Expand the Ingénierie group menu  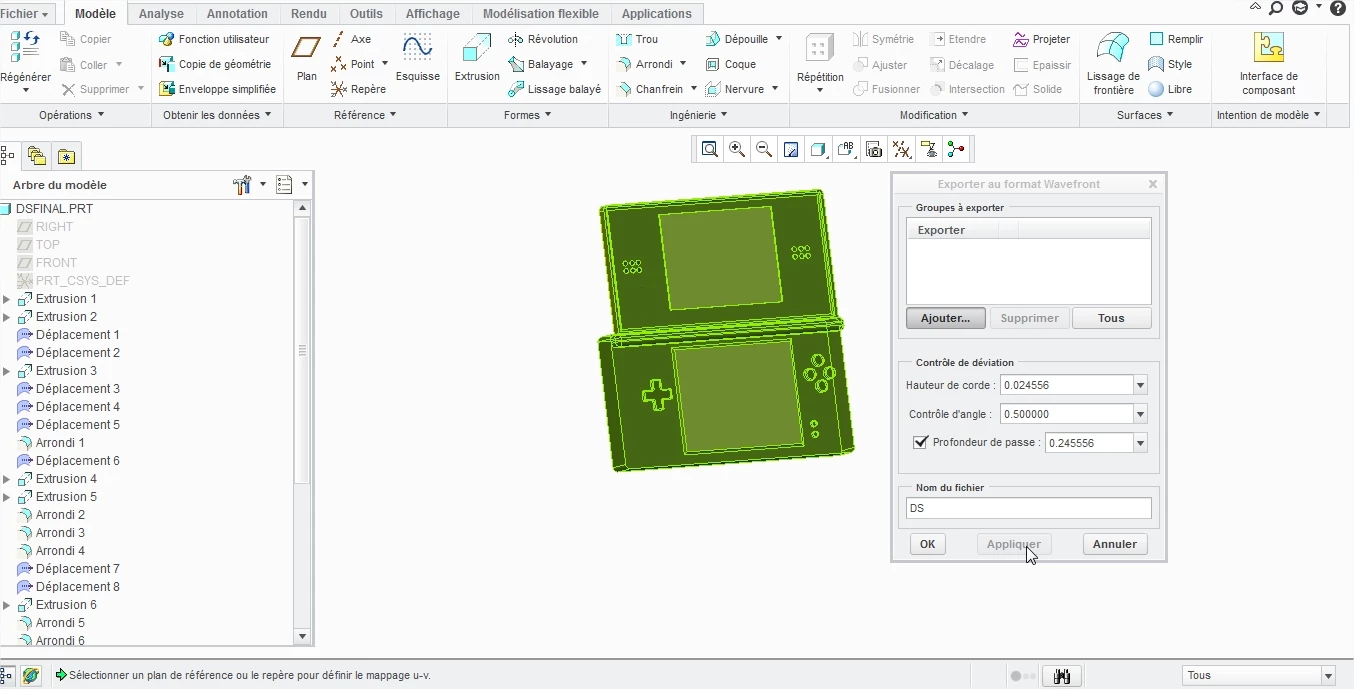(x=700, y=115)
